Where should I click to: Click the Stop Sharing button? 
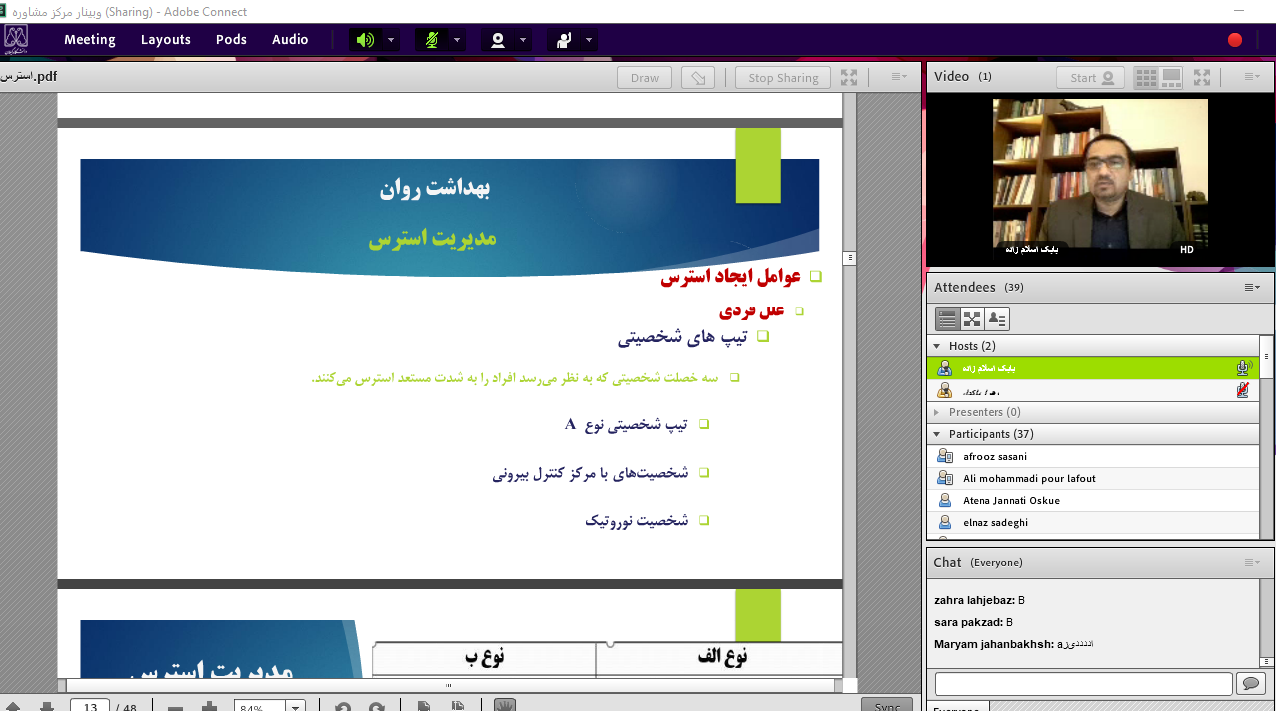click(783, 78)
